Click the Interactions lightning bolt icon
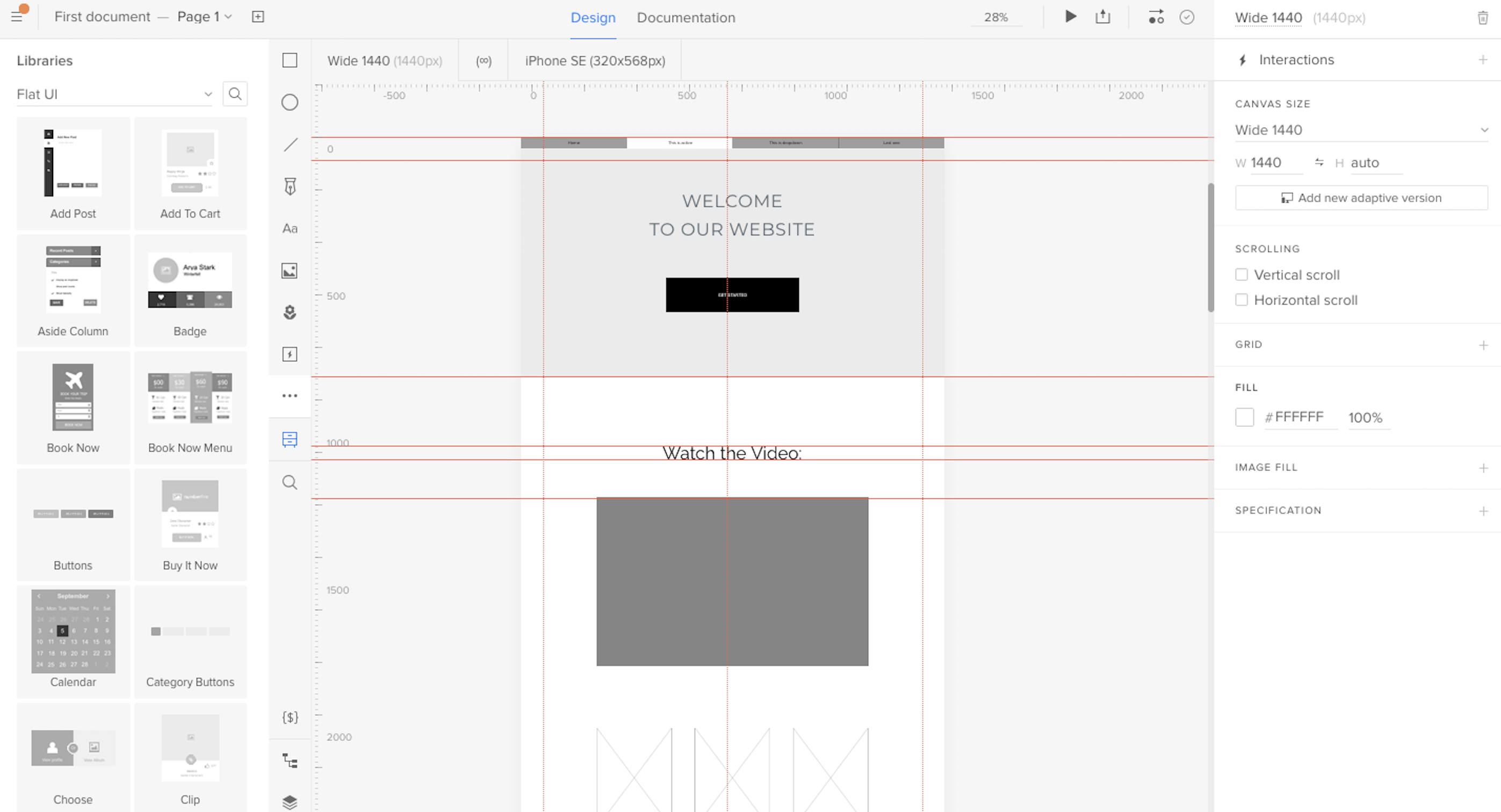 [x=1243, y=59]
